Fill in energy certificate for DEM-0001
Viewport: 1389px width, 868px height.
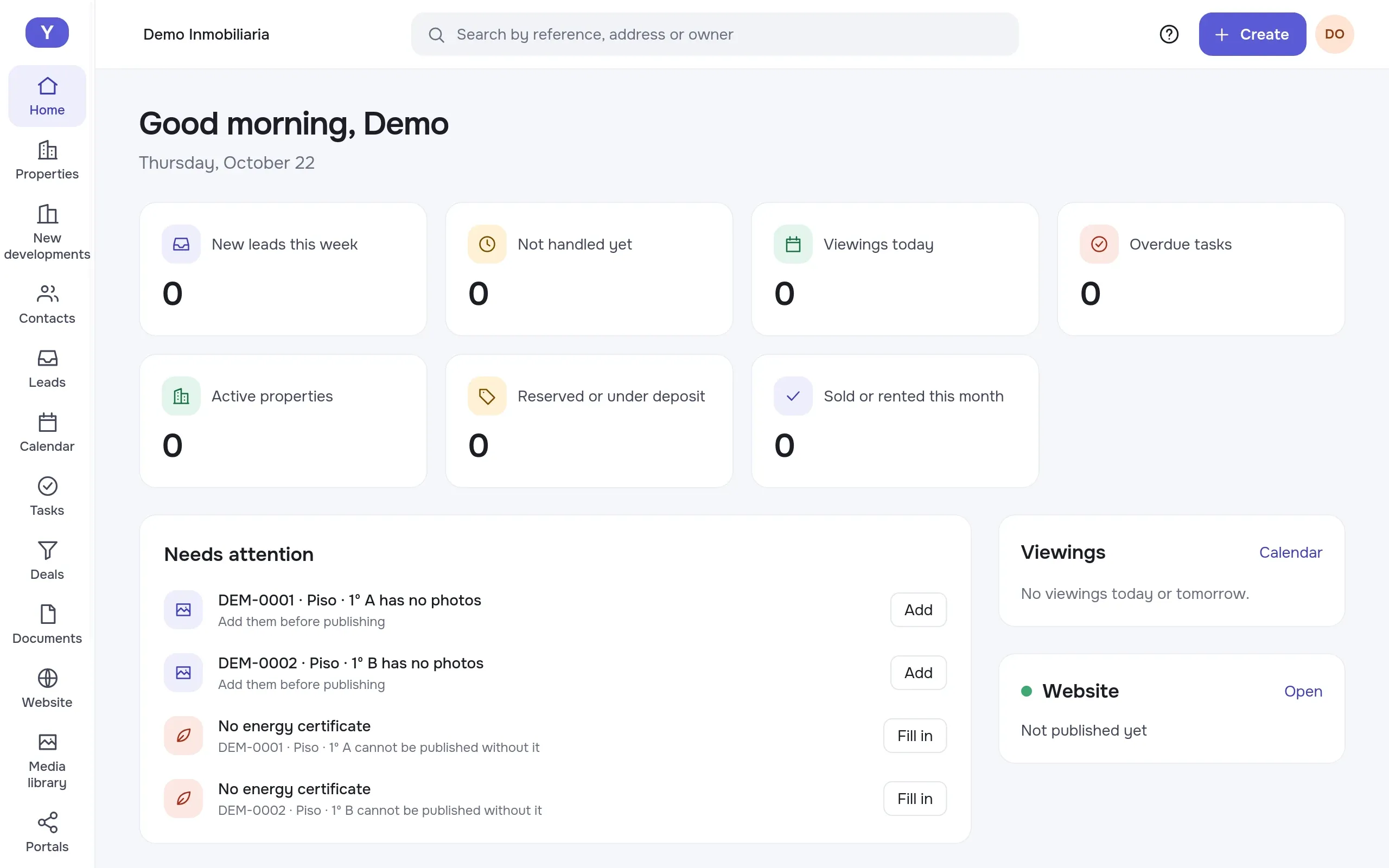(915, 736)
